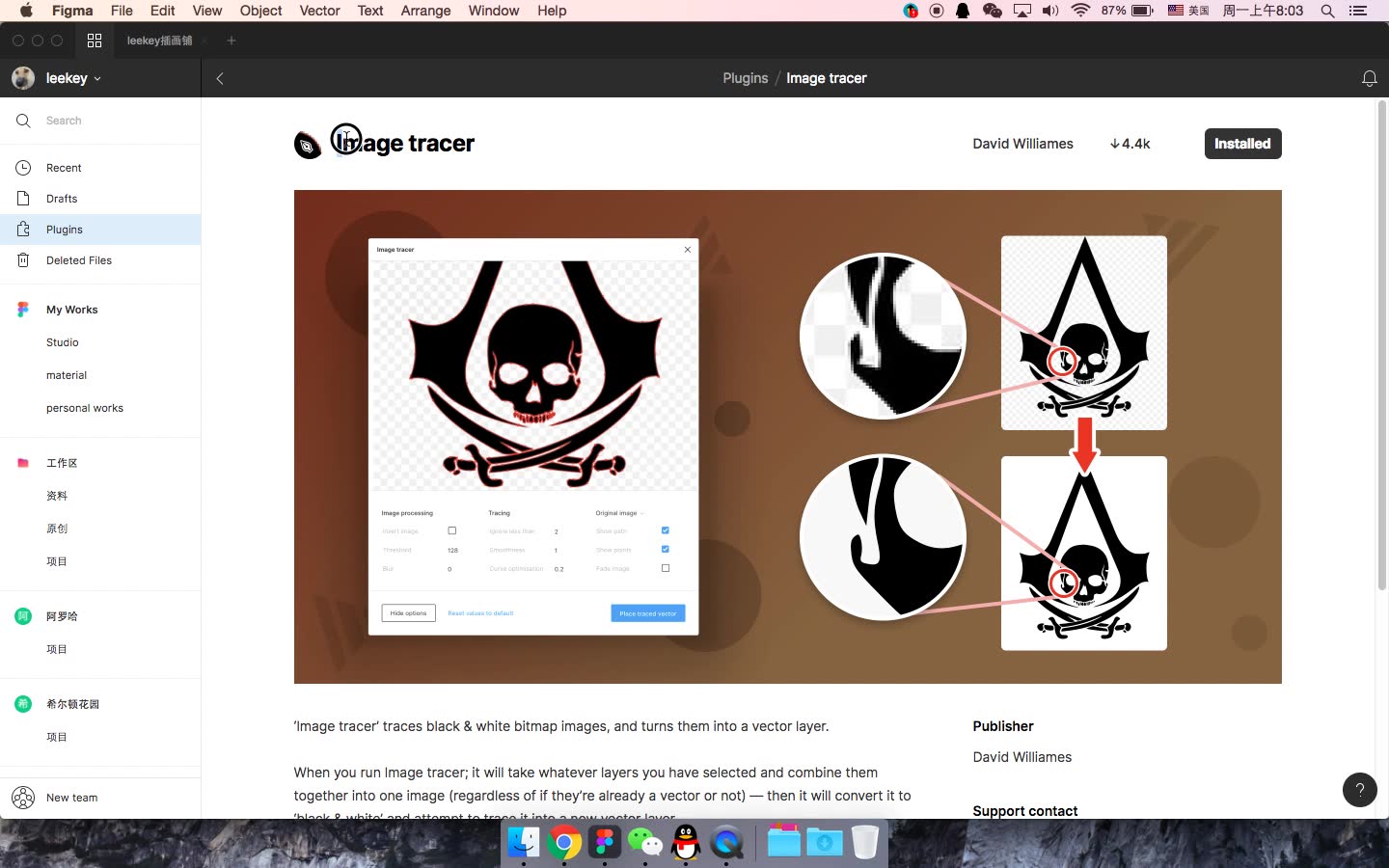Open the file browser grid icon
Image resolution: width=1389 pixels, height=868 pixels.
click(x=95, y=41)
